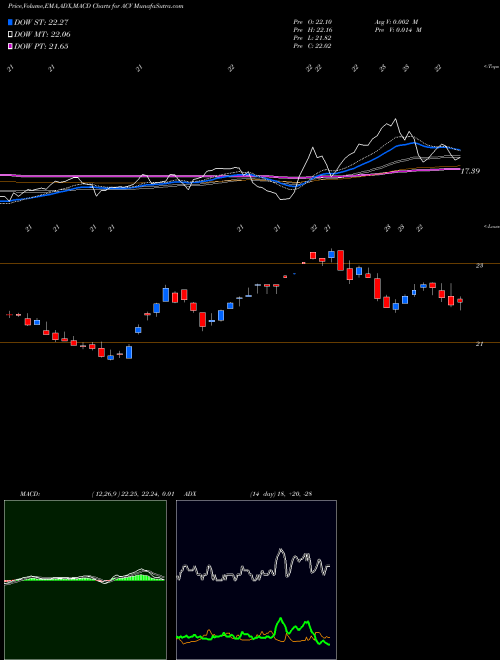Click the chart title mentioning MunafaSutra.com
Viewport: 500px width, 660px height.
[96, 7]
